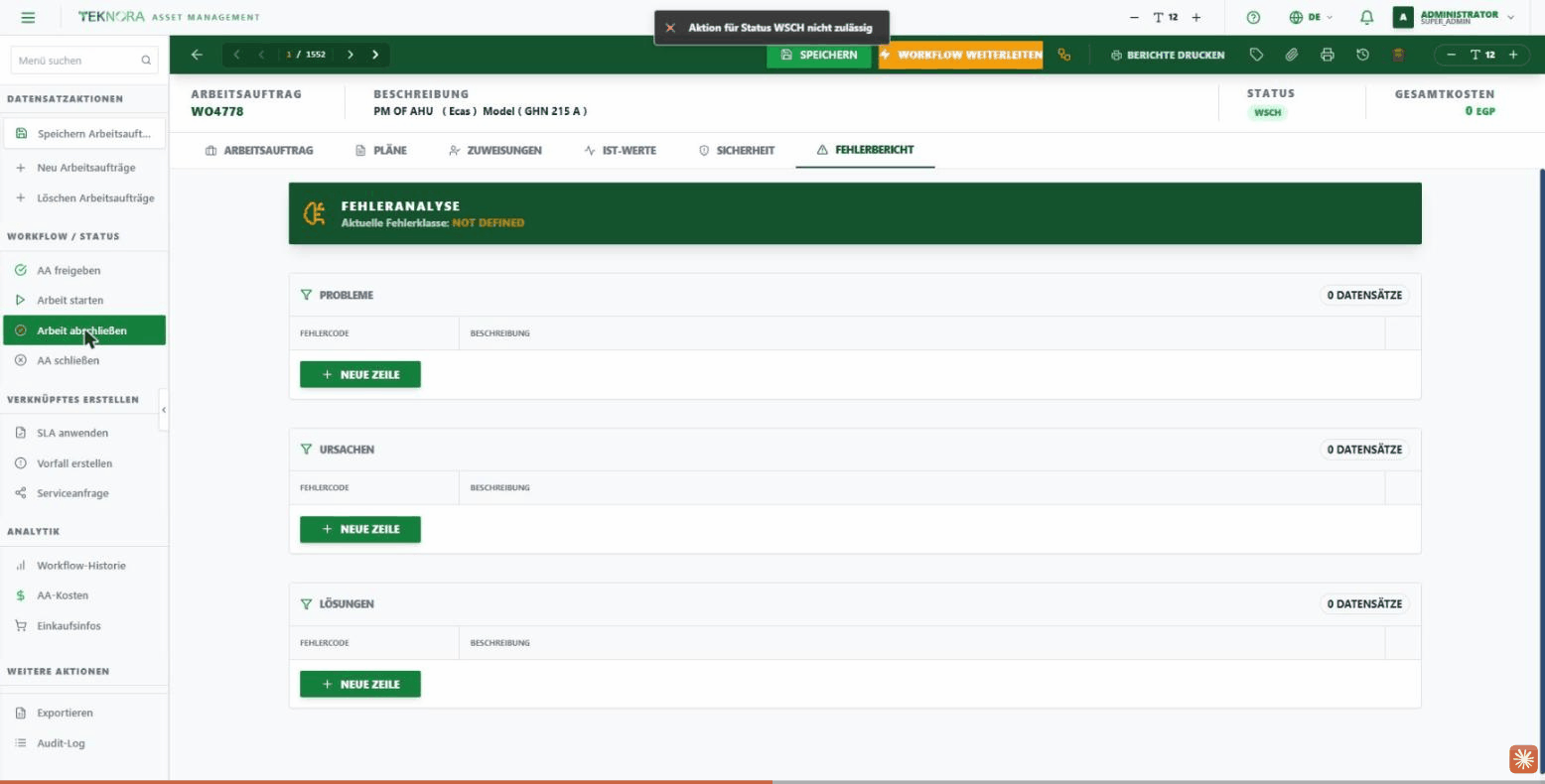Go to previous record arrow
Image resolution: width=1545 pixels, height=784 pixels.
[x=261, y=55]
